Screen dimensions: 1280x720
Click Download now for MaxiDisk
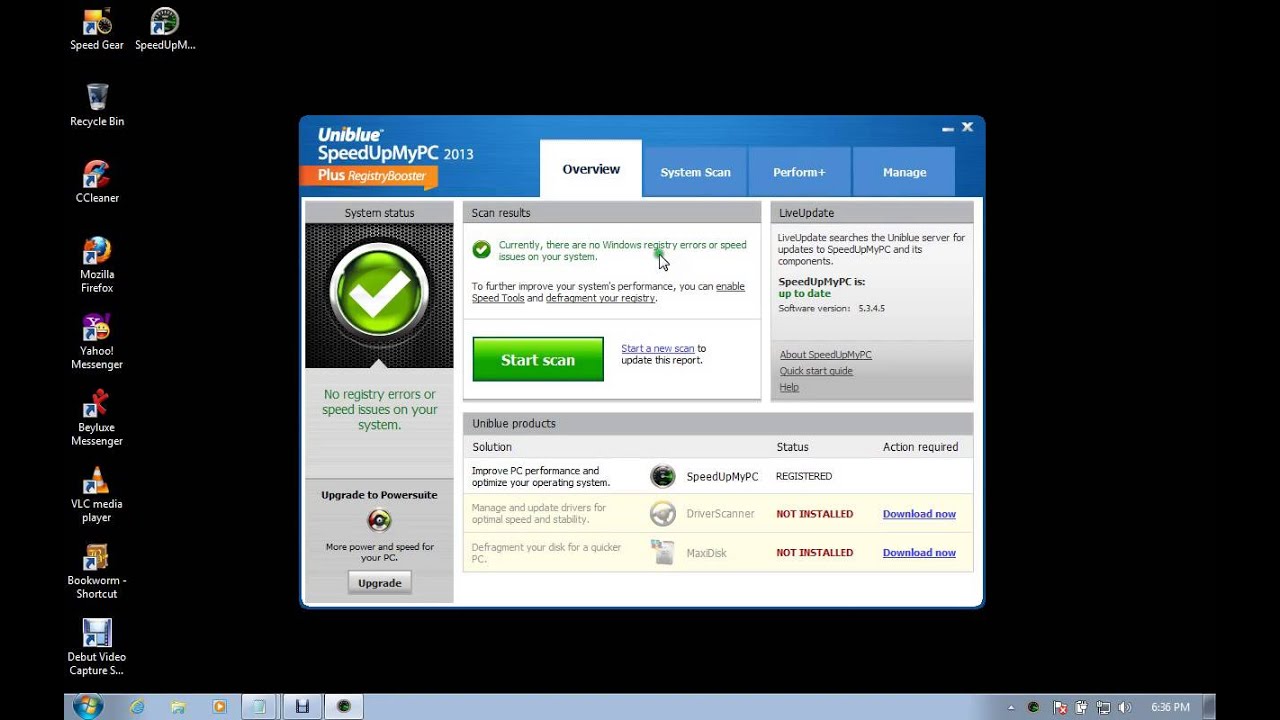[x=919, y=552]
